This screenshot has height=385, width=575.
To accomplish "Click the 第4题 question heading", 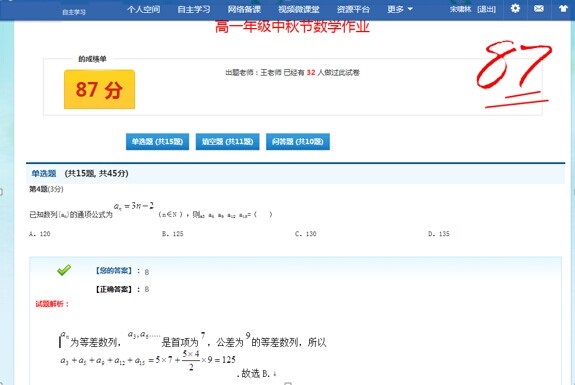I will (46, 189).
